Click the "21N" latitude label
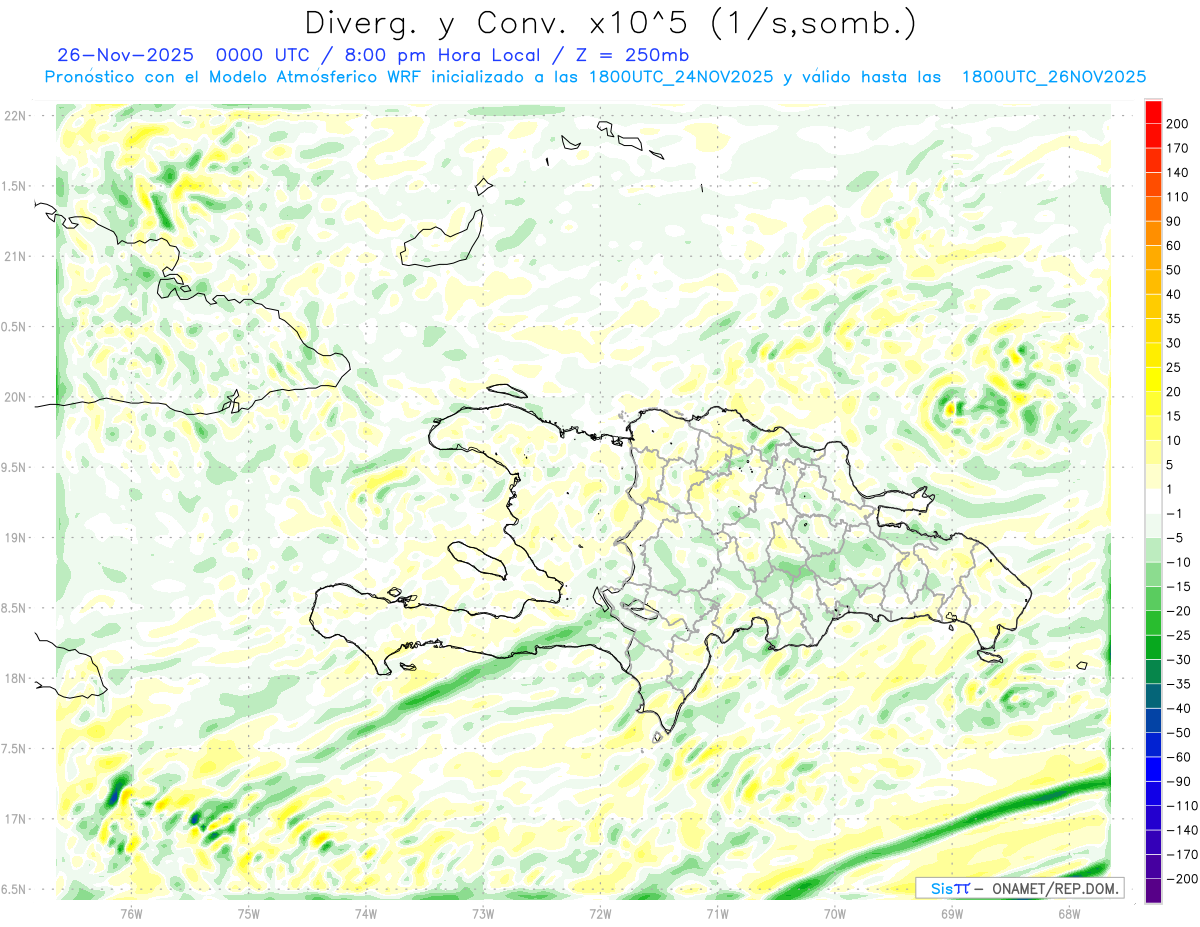 16,257
